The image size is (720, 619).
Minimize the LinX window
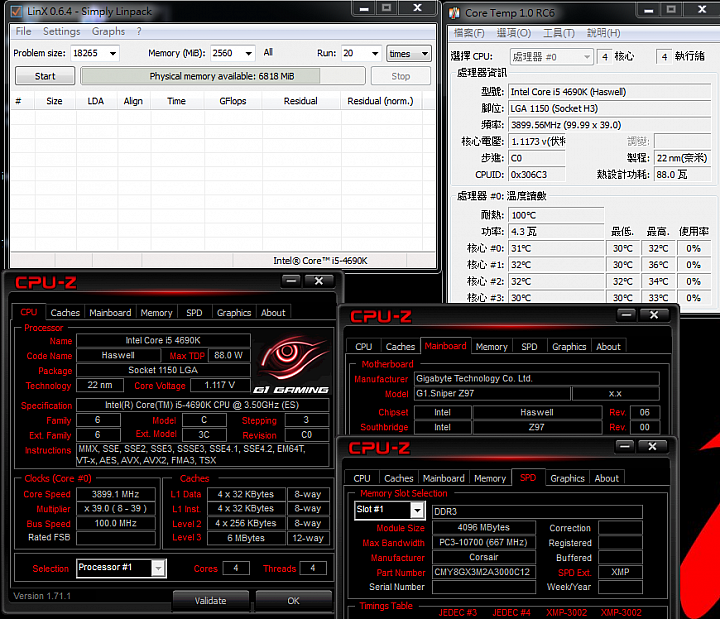[364, 8]
